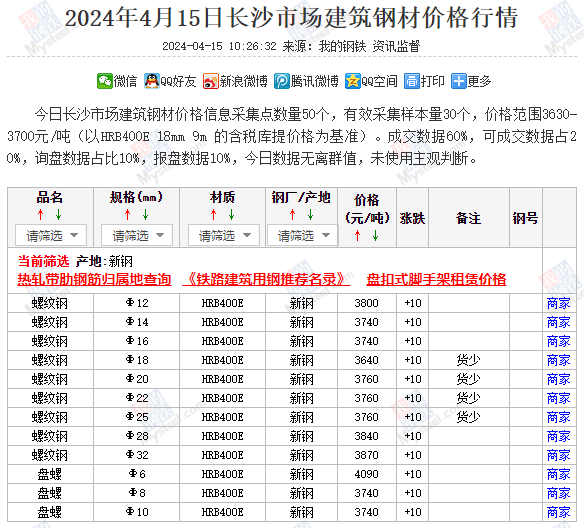
Task: Open 《铁路建筑用钢推荐名录》 link
Action: click(266, 279)
